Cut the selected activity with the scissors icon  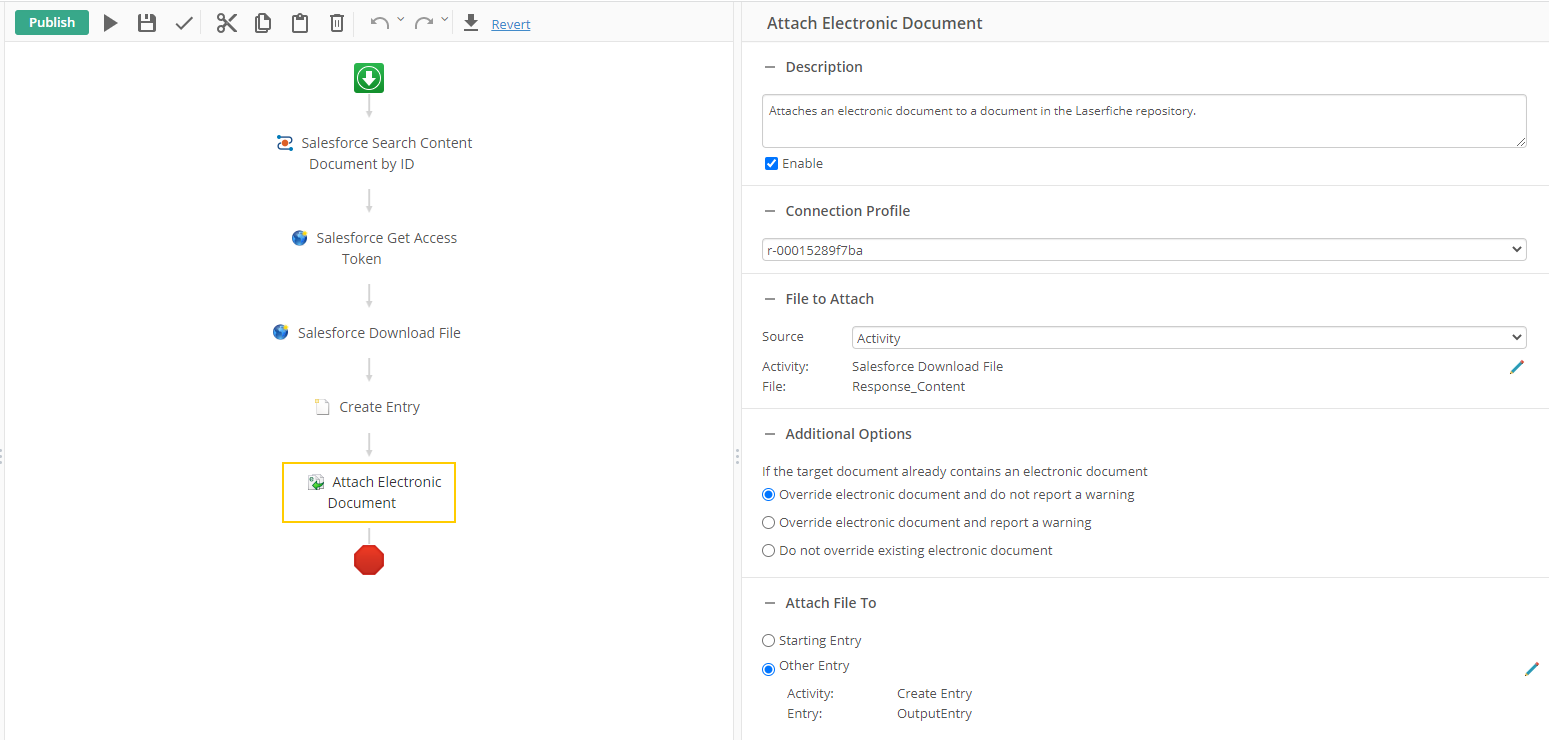[x=227, y=23]
